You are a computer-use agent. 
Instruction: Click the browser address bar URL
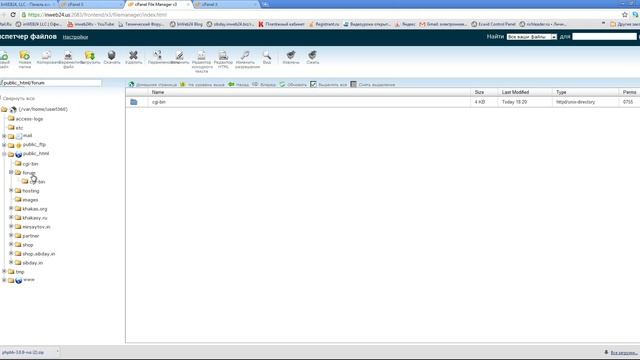pyautogui.click(x=98, y=15)
